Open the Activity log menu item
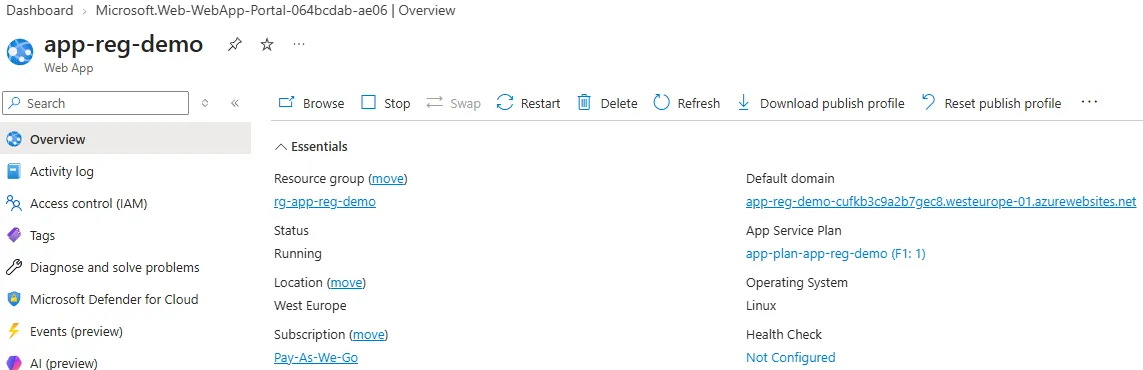The width and height of the screenshot is (1143, 370). click(x=125, y=171)
